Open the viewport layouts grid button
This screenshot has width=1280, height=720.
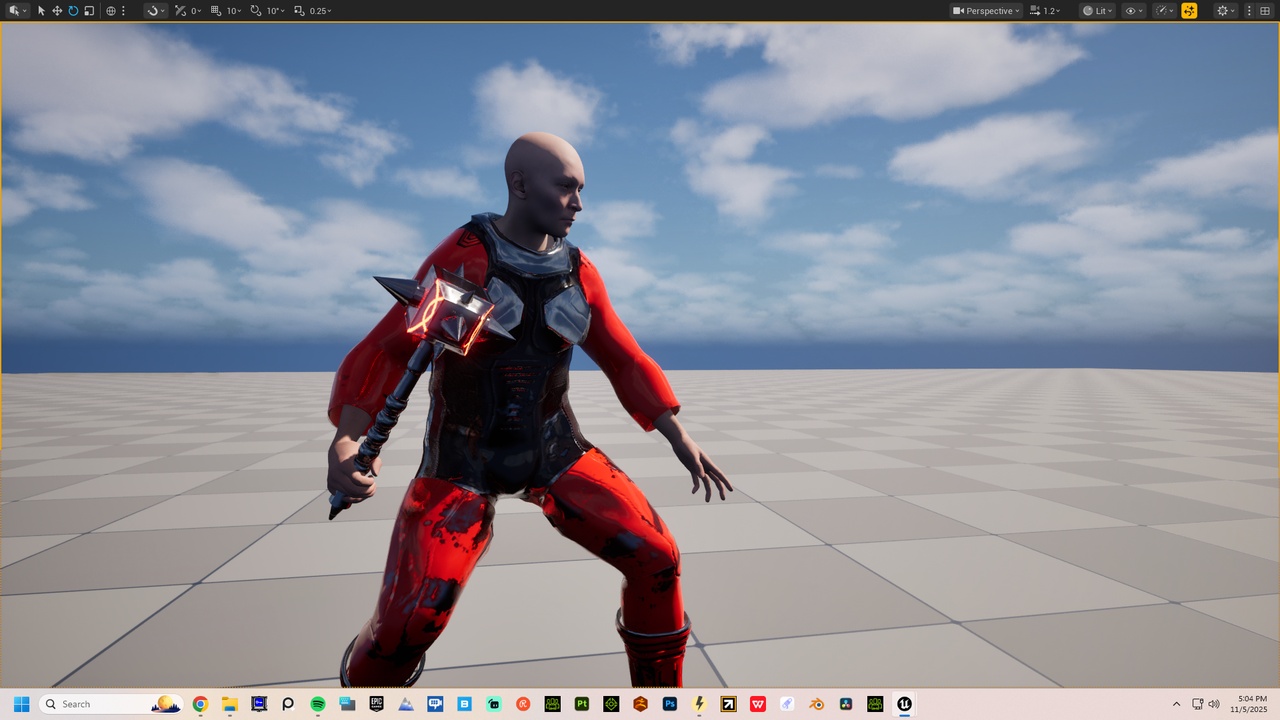[1264, 11]
